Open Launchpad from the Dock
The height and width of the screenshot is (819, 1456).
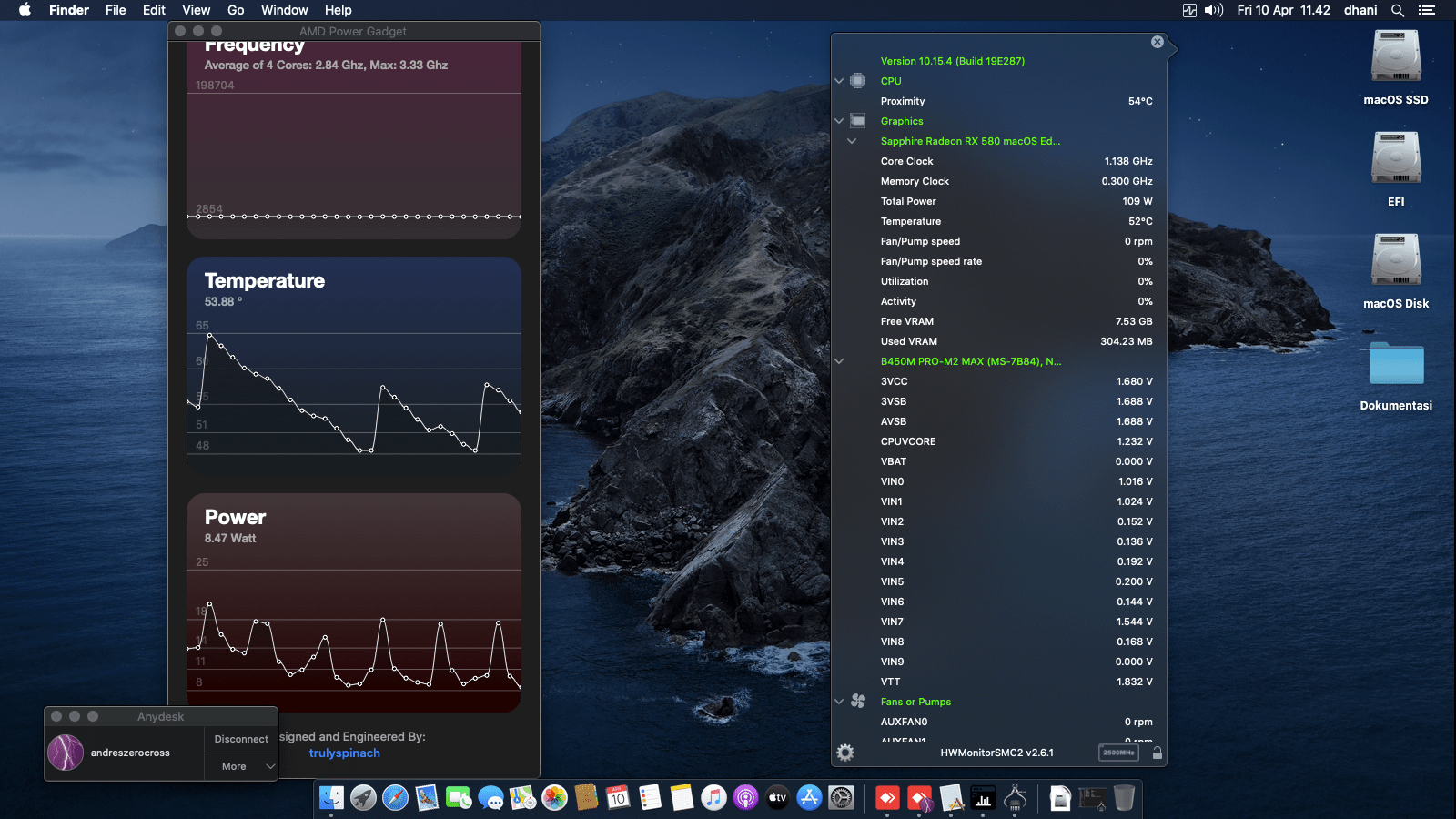click(x=363, y=798)
